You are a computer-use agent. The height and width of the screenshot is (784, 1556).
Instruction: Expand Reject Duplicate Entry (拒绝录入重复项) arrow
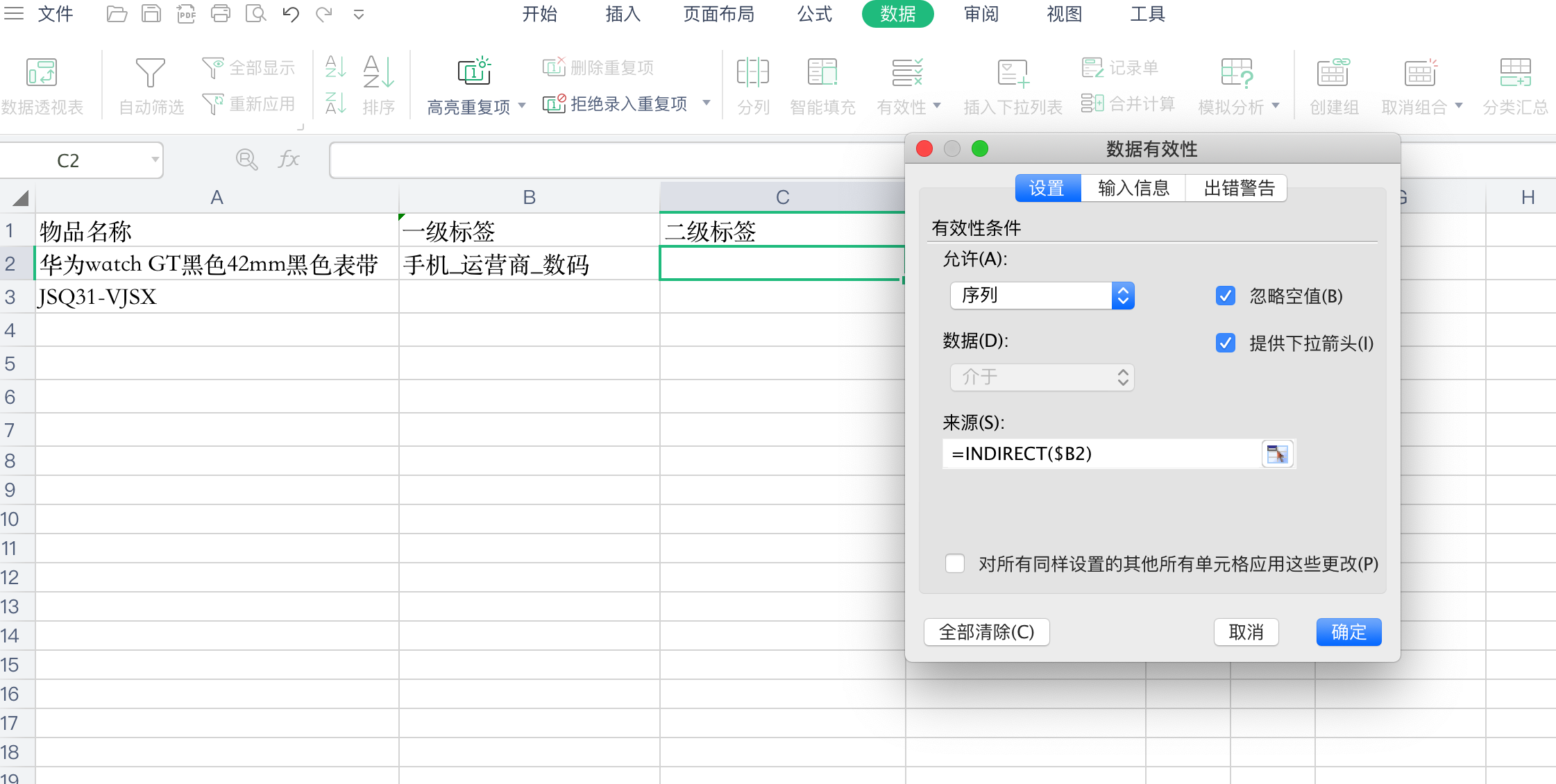(x=707, y=103)
